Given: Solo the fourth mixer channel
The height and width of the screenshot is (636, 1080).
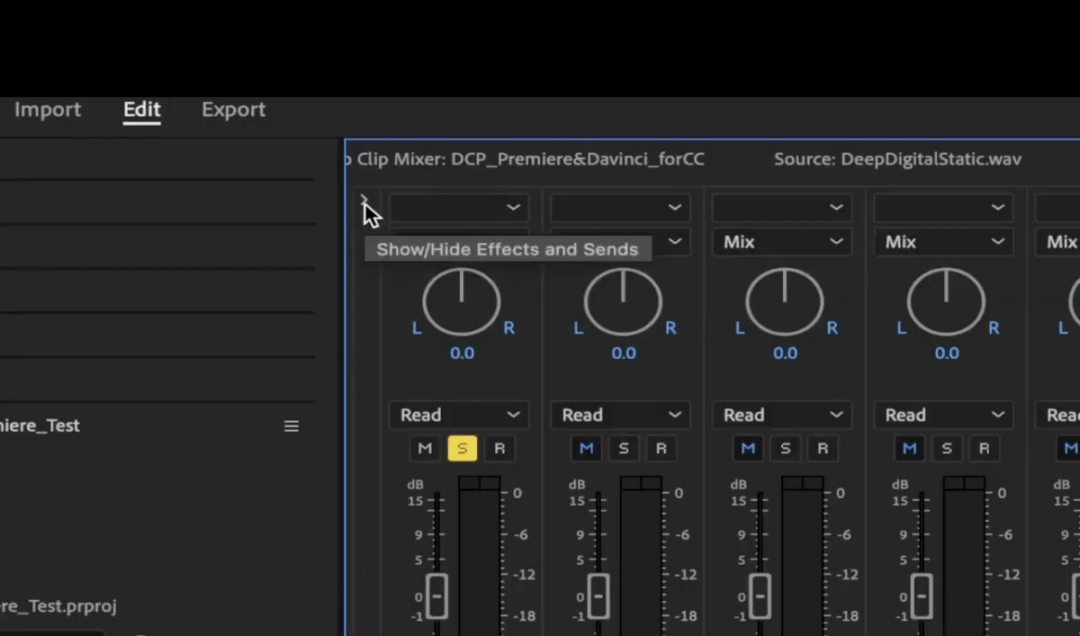Looking at the screenshot, I should pyautogui.click(x=946, y=448).
